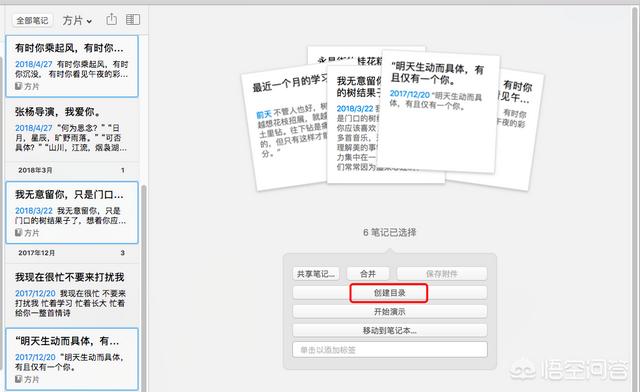Image resolution: width=640 pixels, height=392 pixels.
Task: Click the 方片 notebook icon in first note
Action: pos(18,86)
